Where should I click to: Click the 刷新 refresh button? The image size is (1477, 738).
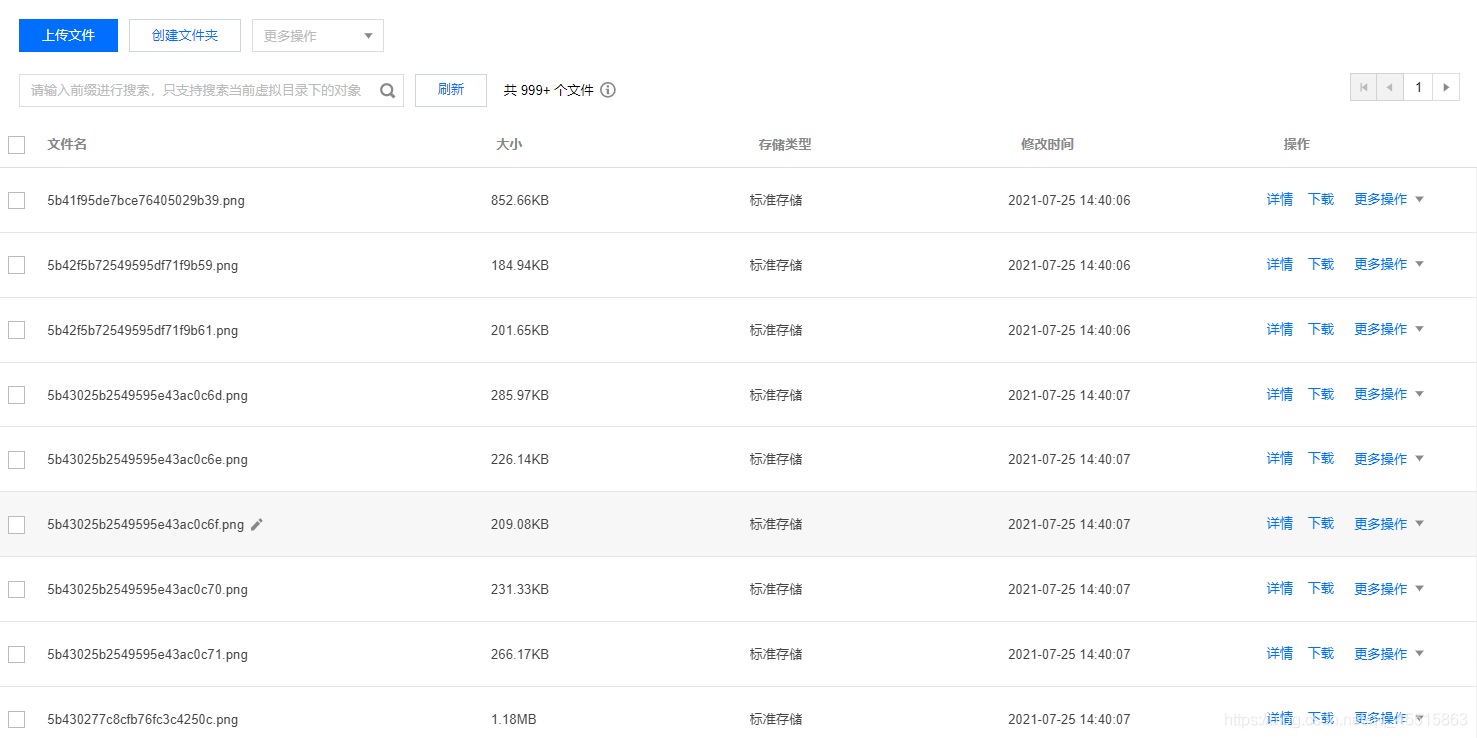click(x=451, y=90)
